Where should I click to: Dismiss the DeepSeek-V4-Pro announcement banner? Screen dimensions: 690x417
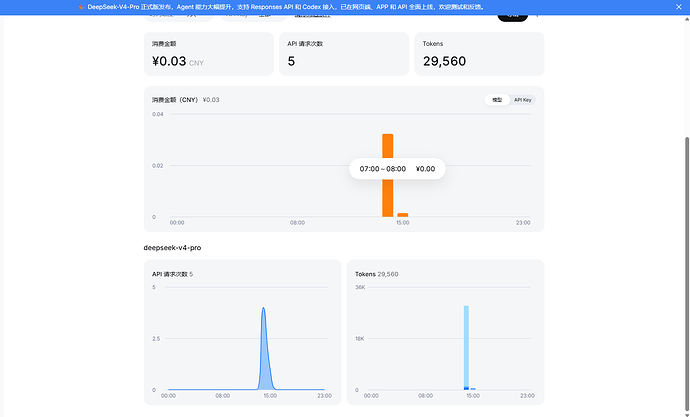point(679,7)
